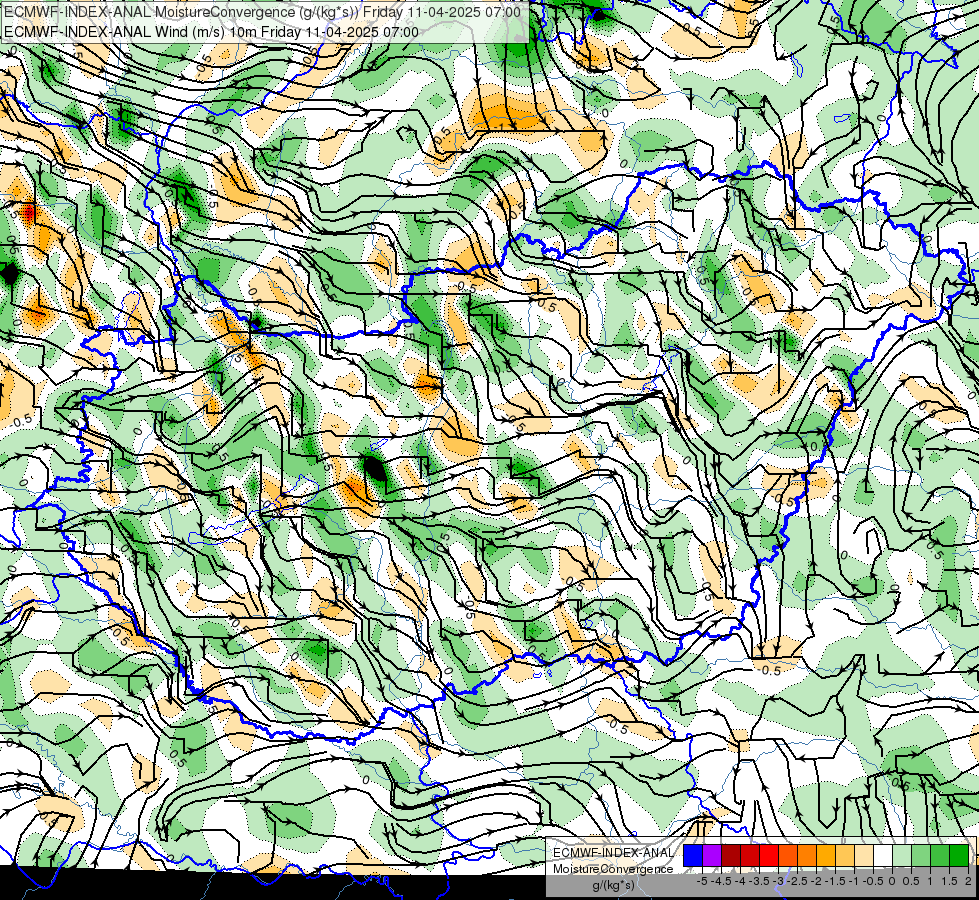Choose the pale peach swatch between -1 and -0.5
This screenshot has height=900, width=979.
click(863, 856)
